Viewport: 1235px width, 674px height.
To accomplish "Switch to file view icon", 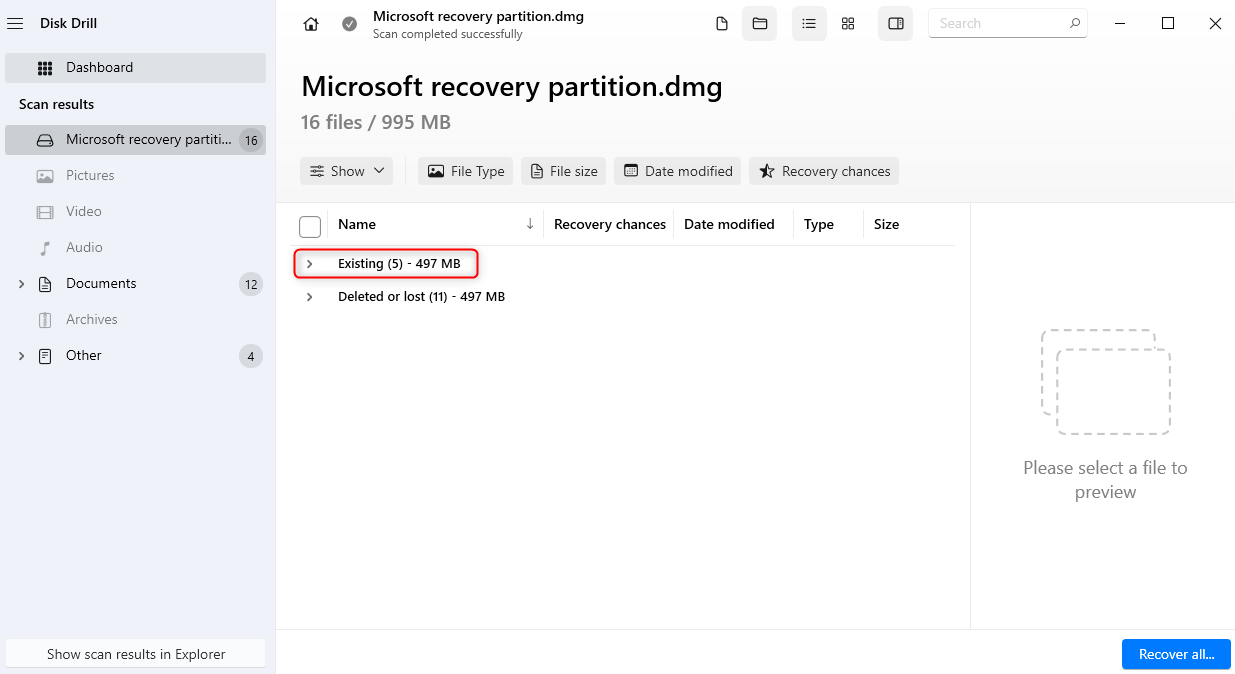I will tap(722, 24).
